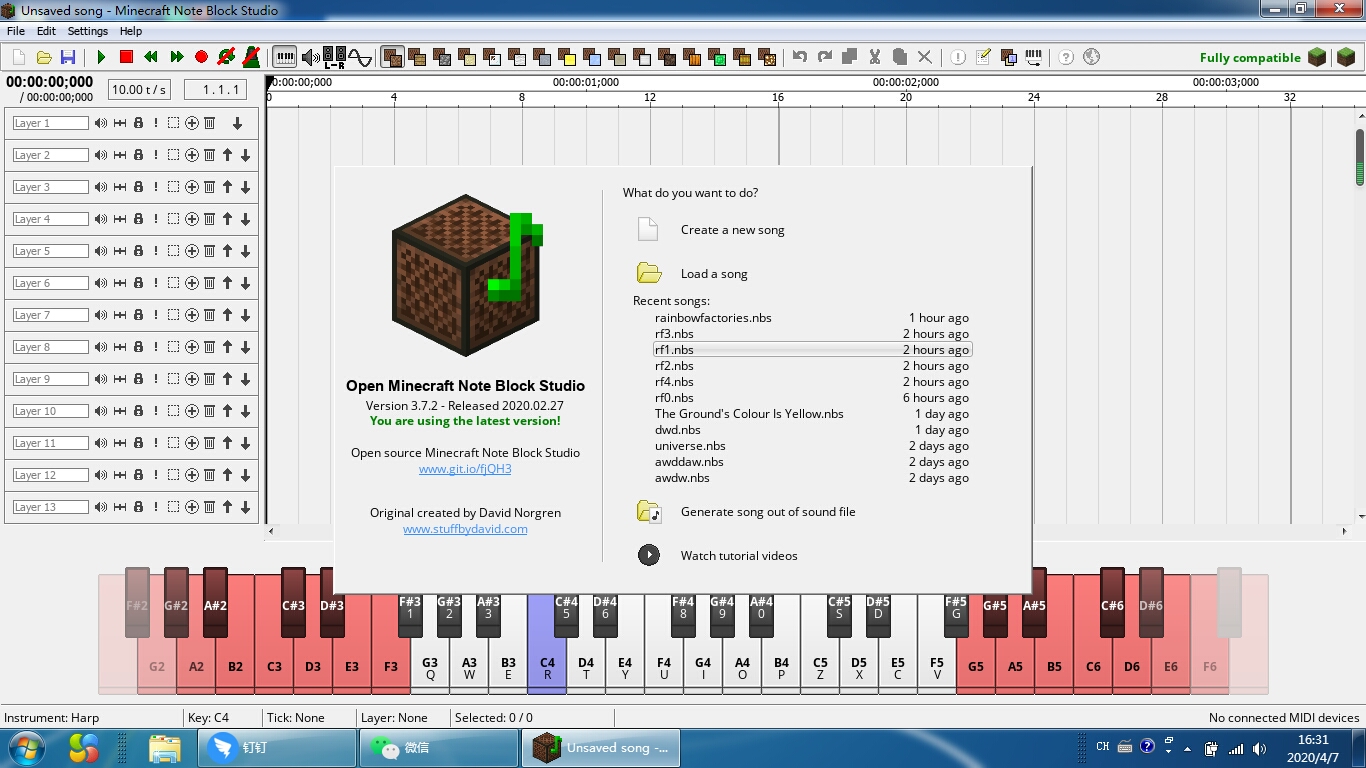Click the 10.00 t/s tempo box

coord(139,90)
